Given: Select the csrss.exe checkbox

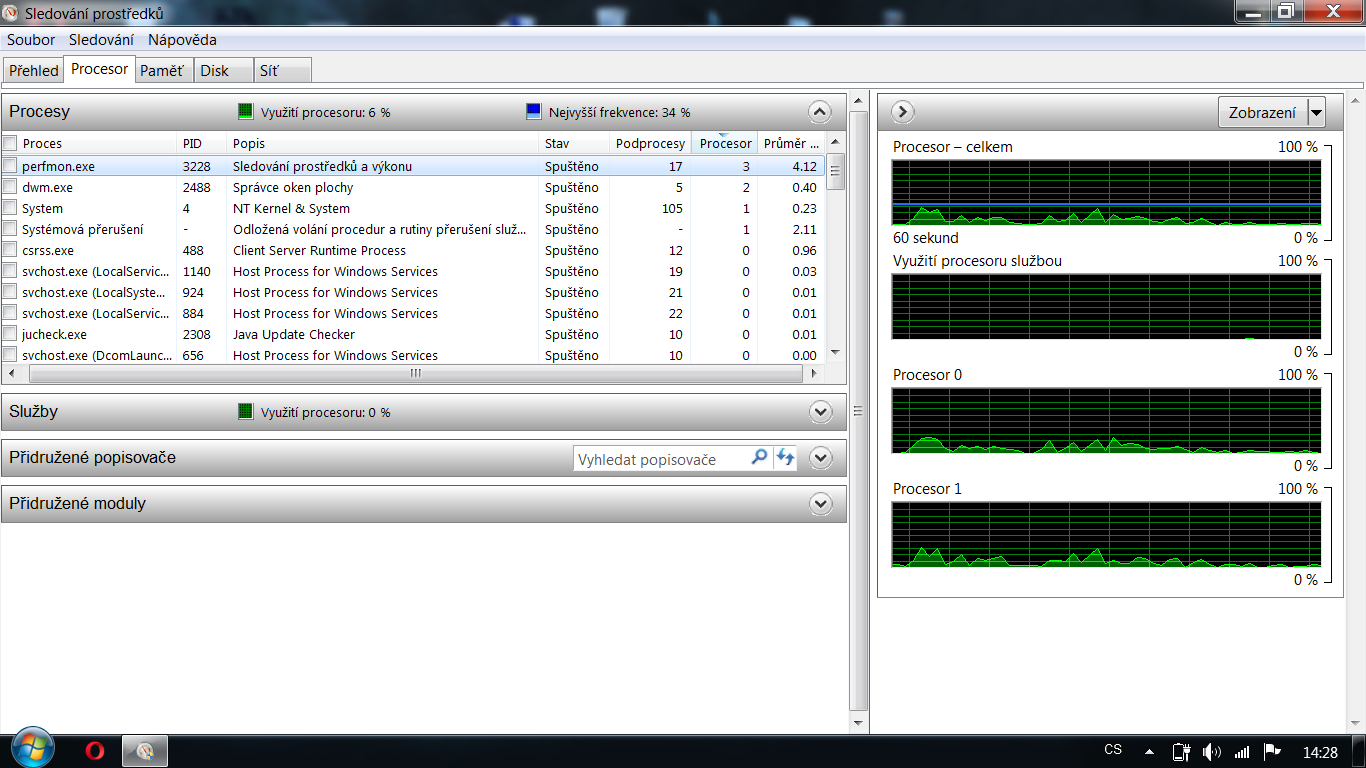Looking at the screenshot, I should pos(10,250).
